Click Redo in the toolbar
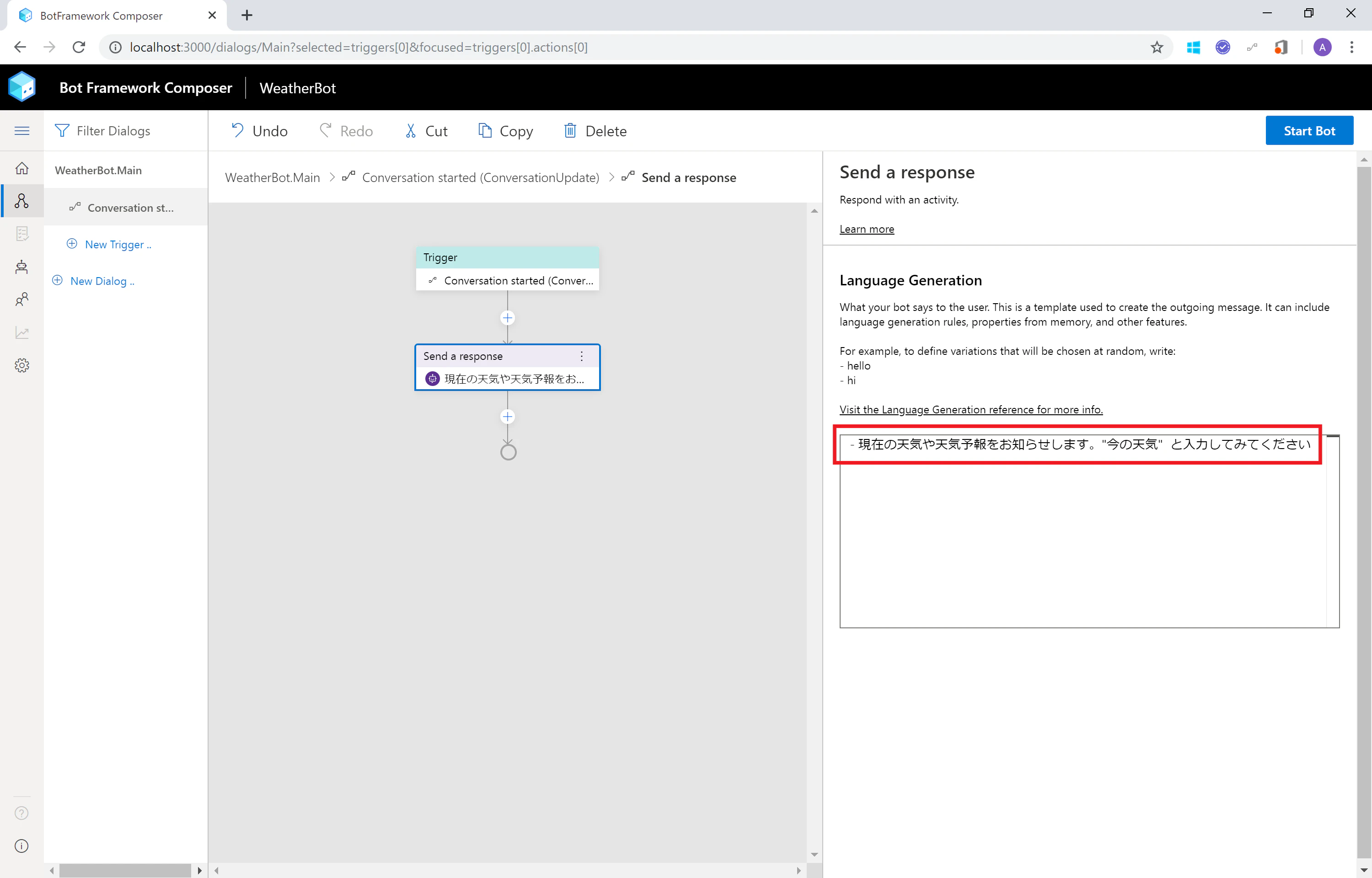Screen dimensions: 1372x878 (346, 131)
